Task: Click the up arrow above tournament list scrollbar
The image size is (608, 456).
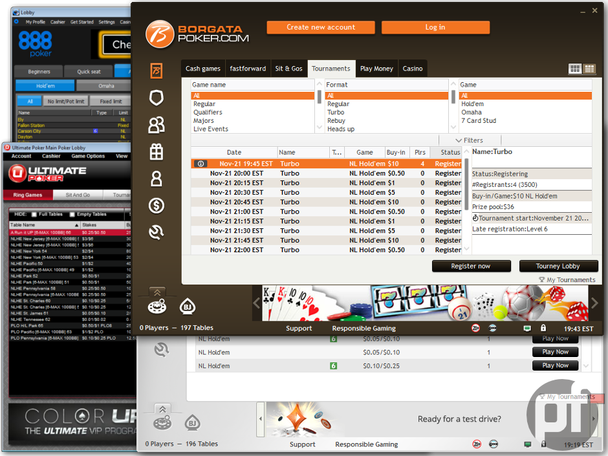Action: pos(467,152)
